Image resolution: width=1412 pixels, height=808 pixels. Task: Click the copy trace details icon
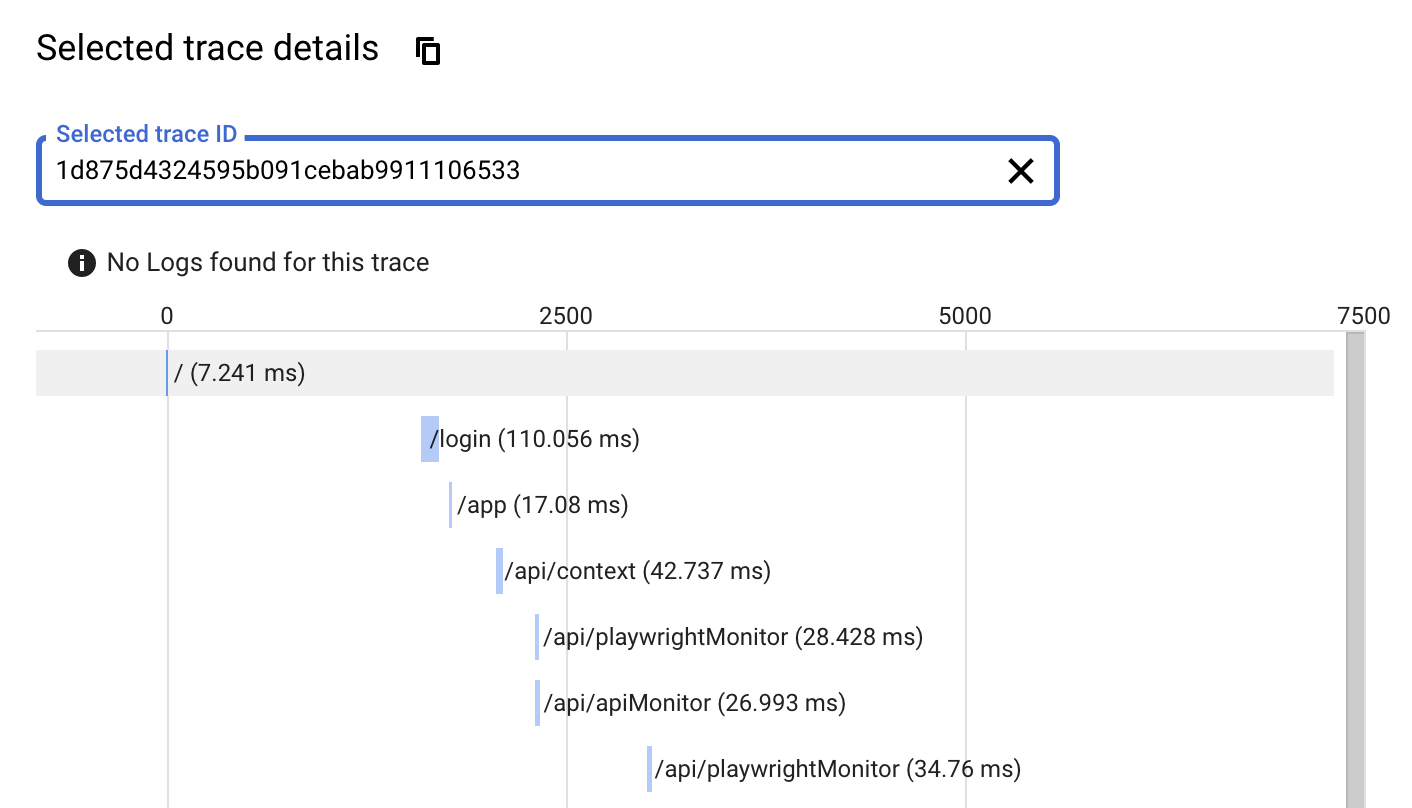pyautogui.click(x=428, y=50)
